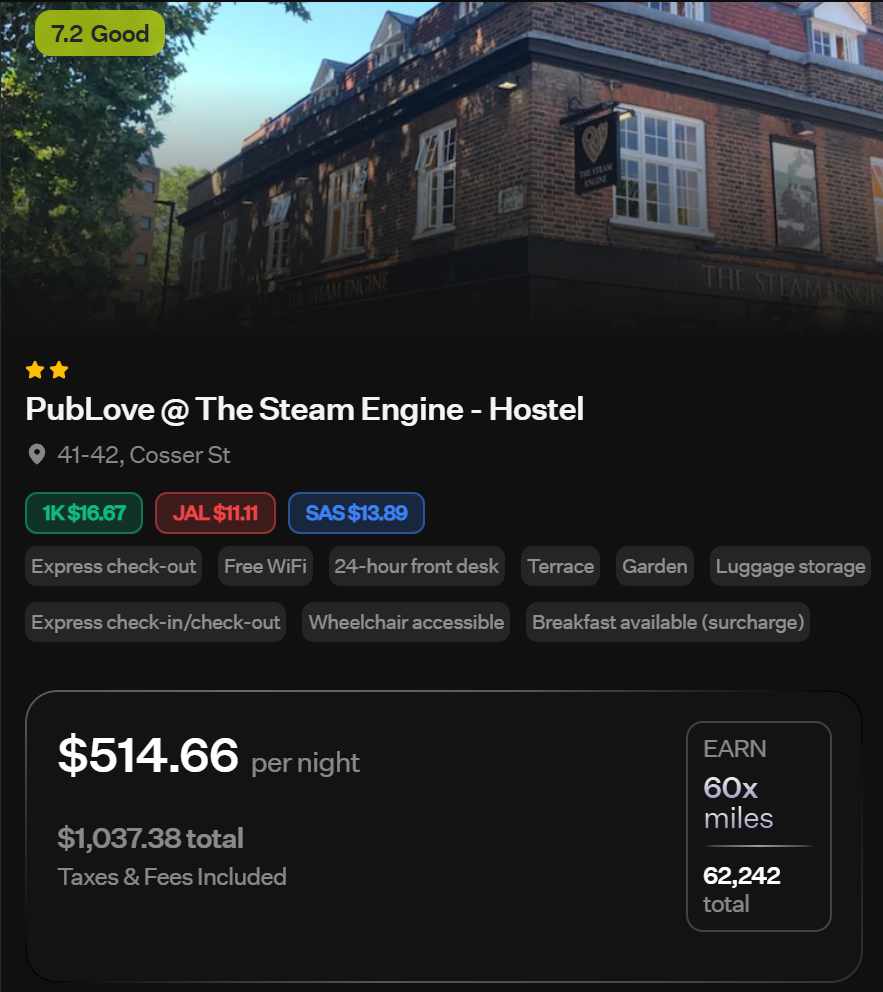Select the JAL $11.11 loyalty badge
This screenshot has width=883, height=992.
[215, 512]
